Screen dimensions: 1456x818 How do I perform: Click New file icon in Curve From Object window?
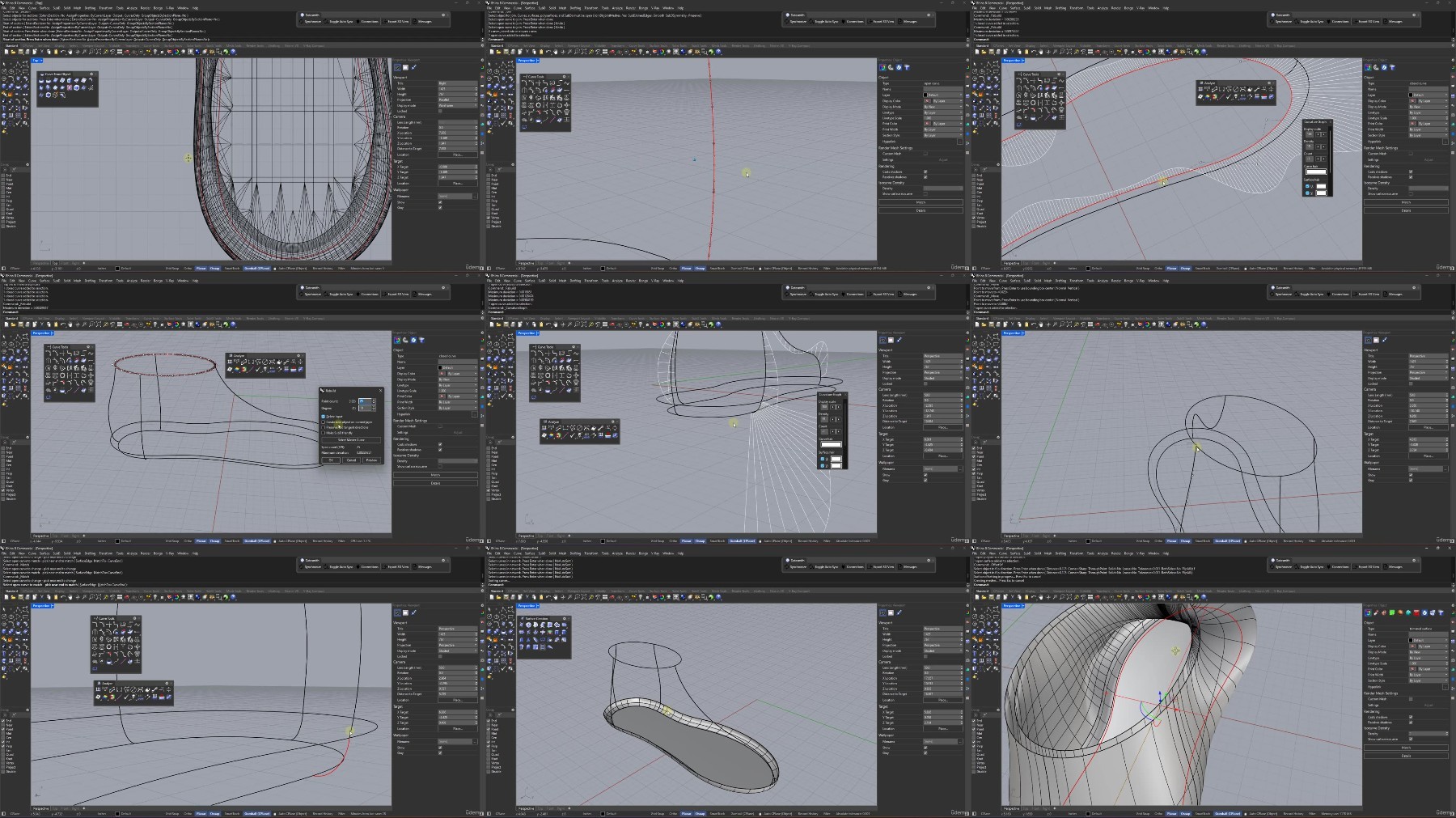pos(6,52)
